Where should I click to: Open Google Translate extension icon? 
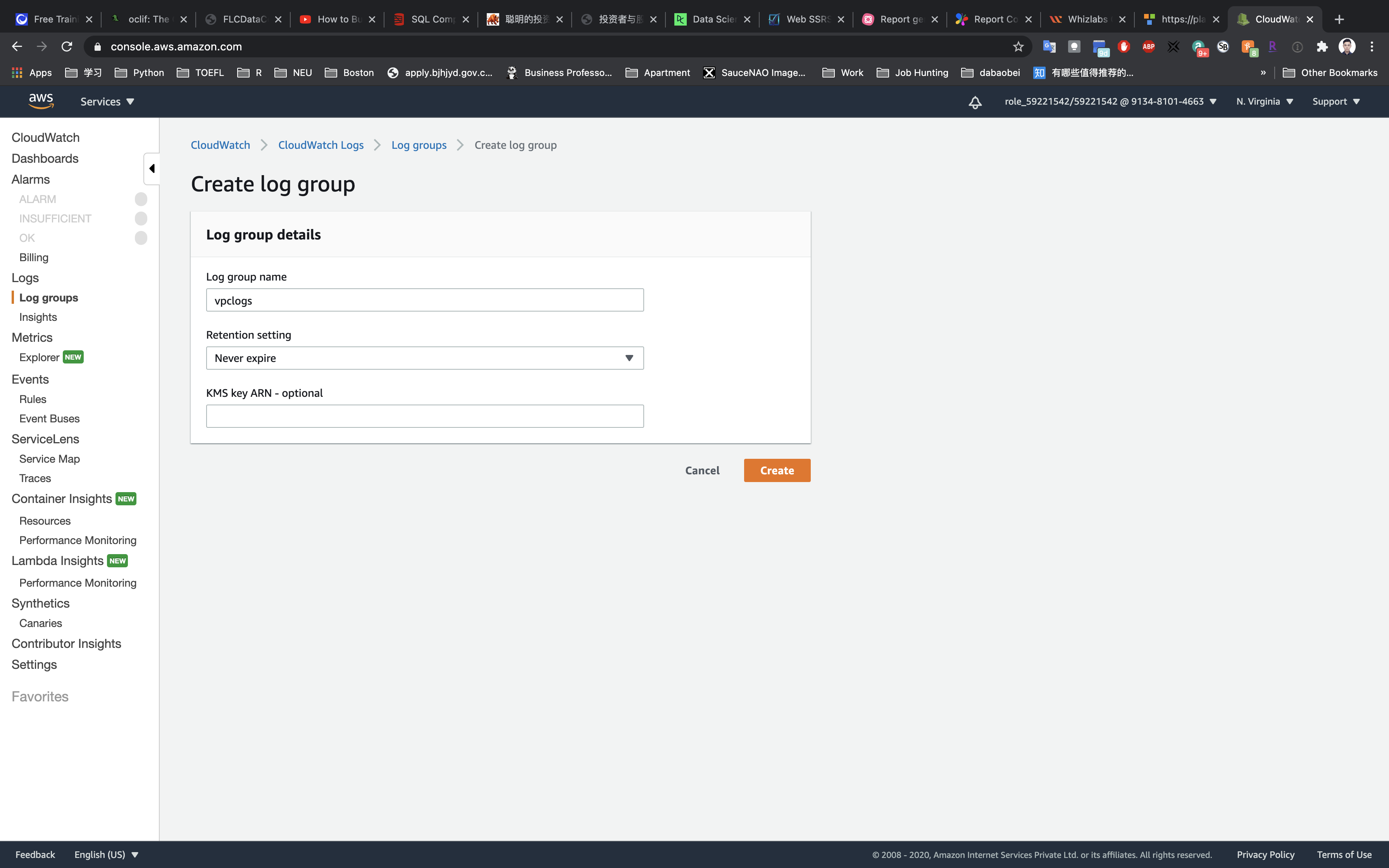coord(1049,46)
